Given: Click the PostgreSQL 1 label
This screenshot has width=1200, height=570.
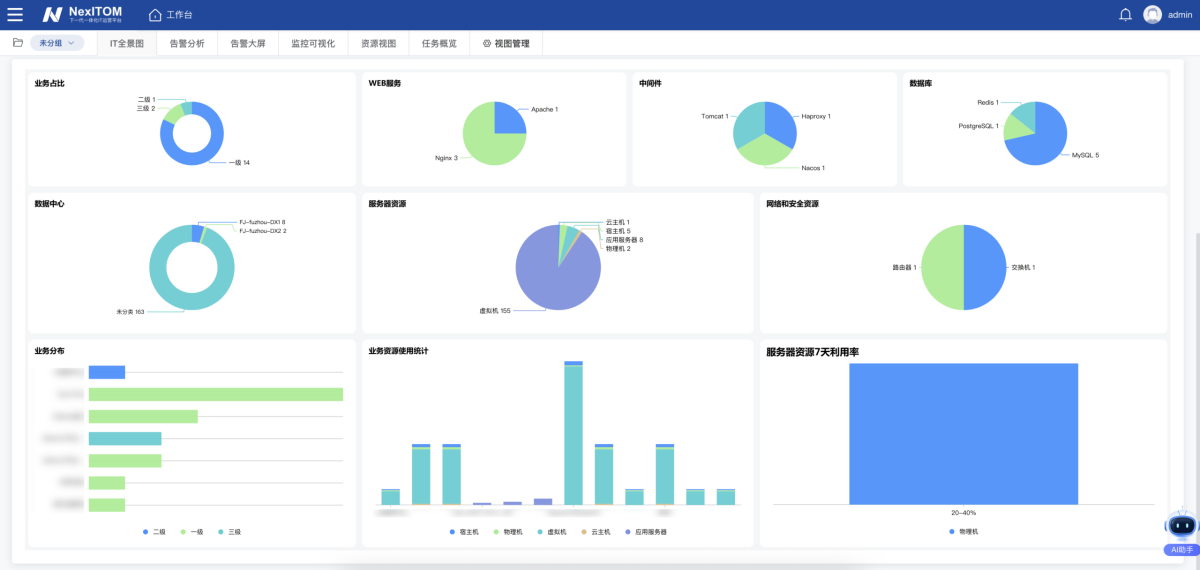Looking at the screenshot, I should point(978,126).
